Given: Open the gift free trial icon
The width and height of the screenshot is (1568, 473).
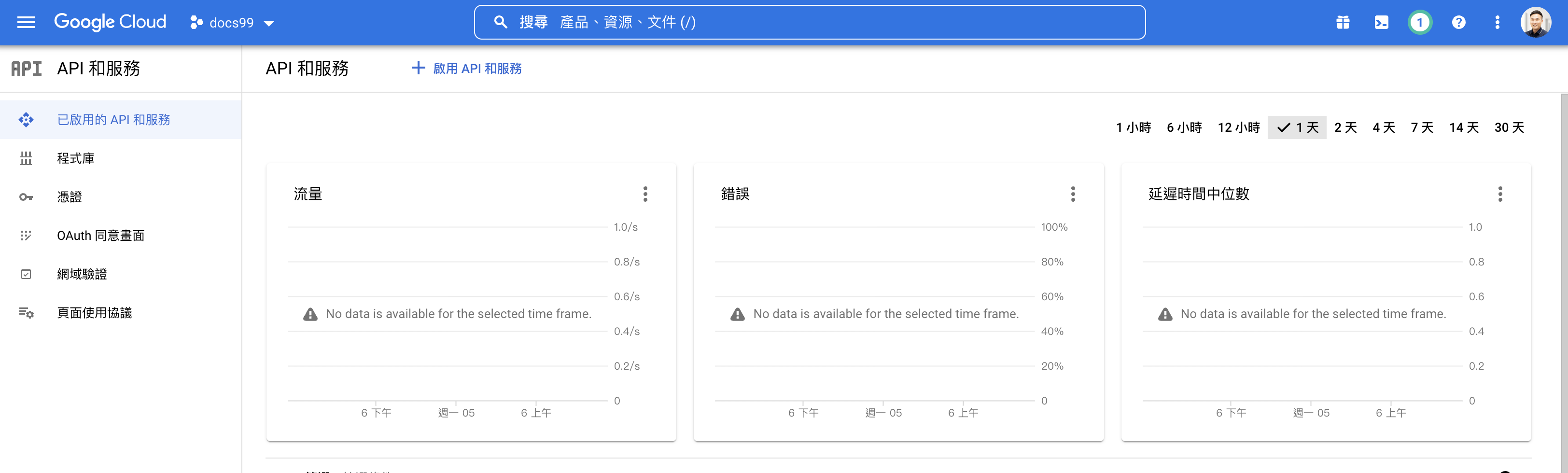Looking at the screenshot, I should [1343, 23].
